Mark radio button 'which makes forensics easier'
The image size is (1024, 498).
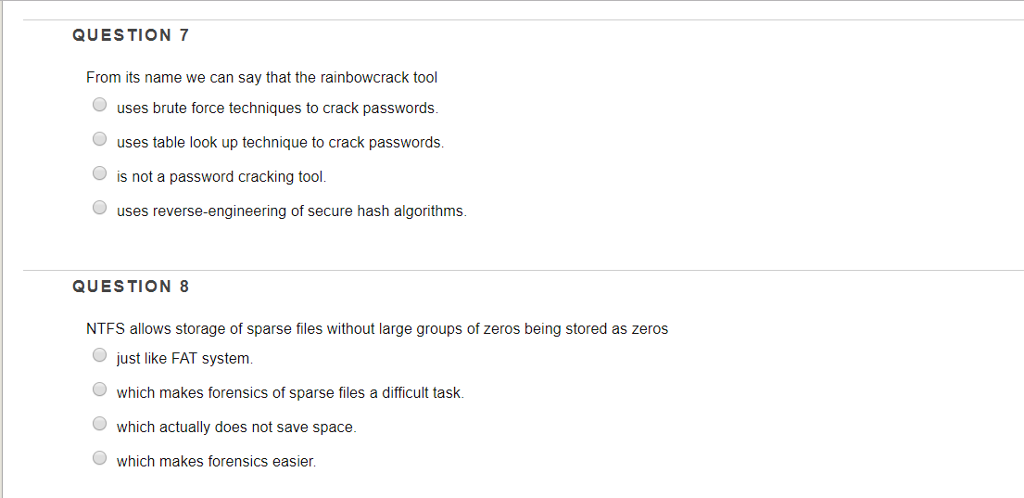99,458
